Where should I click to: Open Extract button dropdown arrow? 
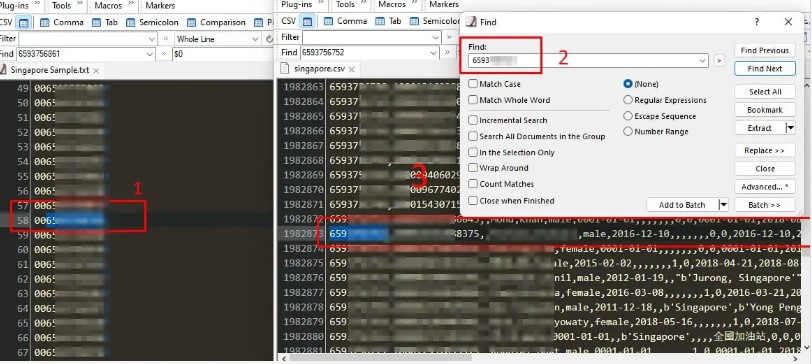pyautogui.click(x=790, y=128)
